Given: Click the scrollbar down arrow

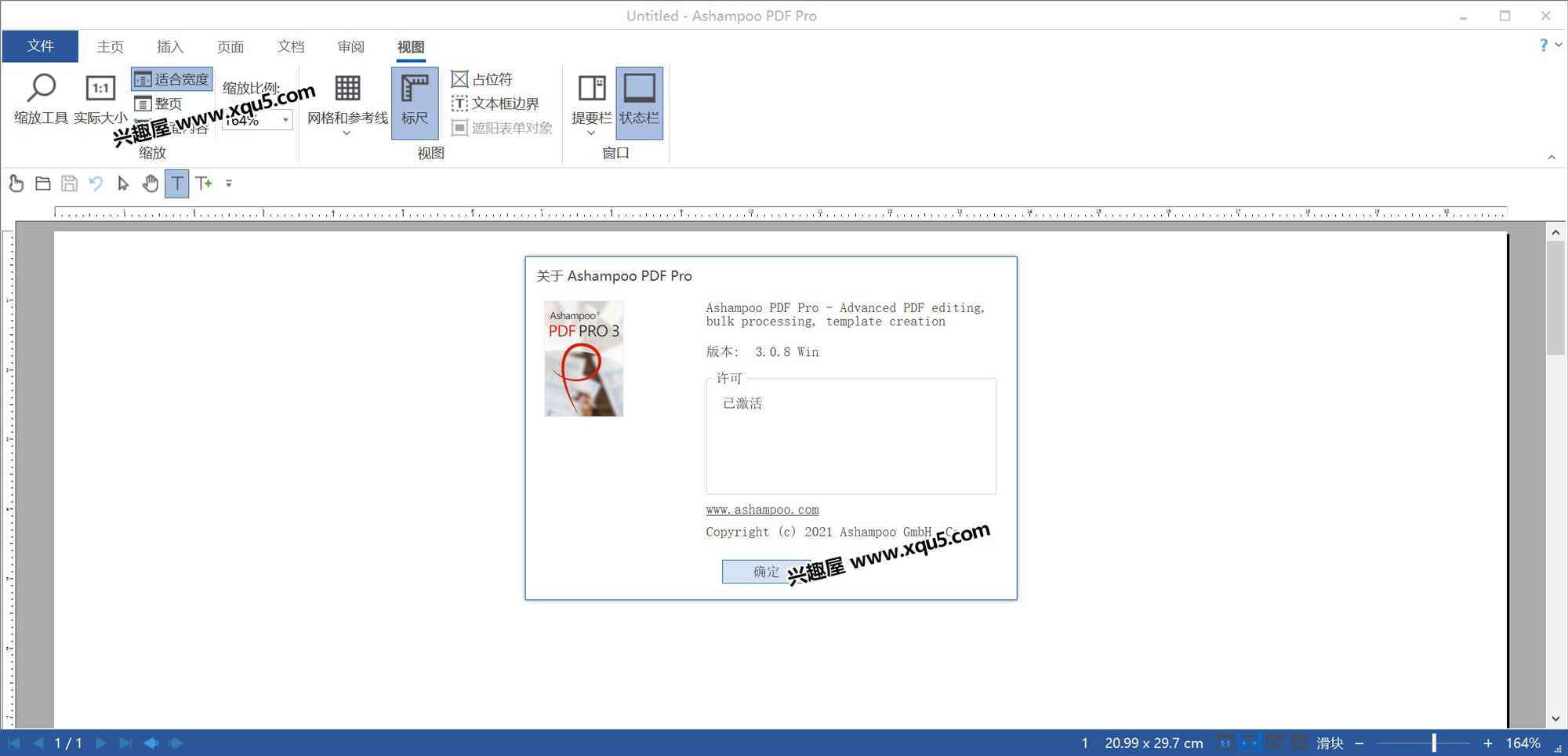Looking at the screenshot, I should pyautogui.click(x=1555, y=718).
